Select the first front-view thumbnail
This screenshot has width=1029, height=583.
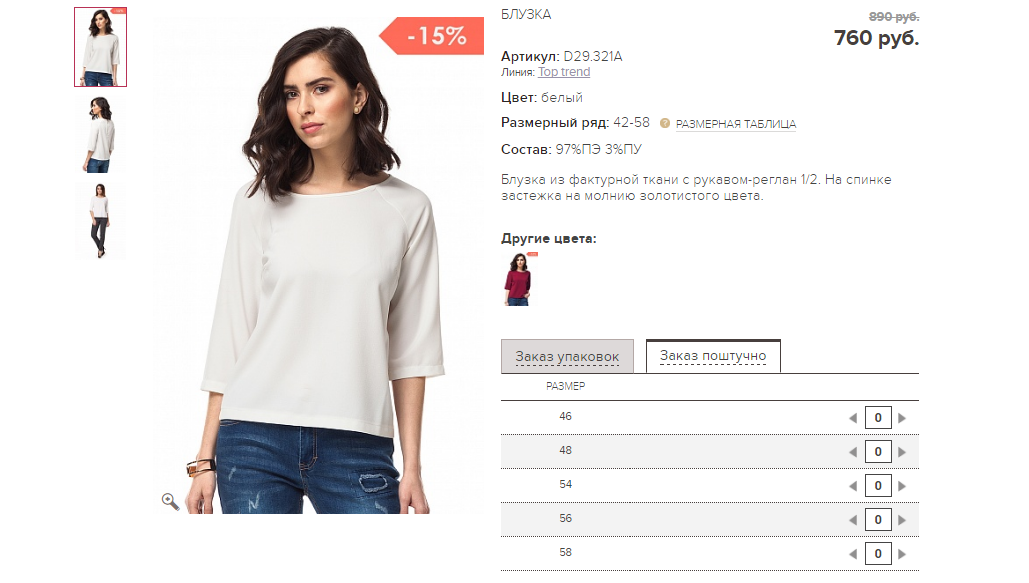(x=100, y=47)
